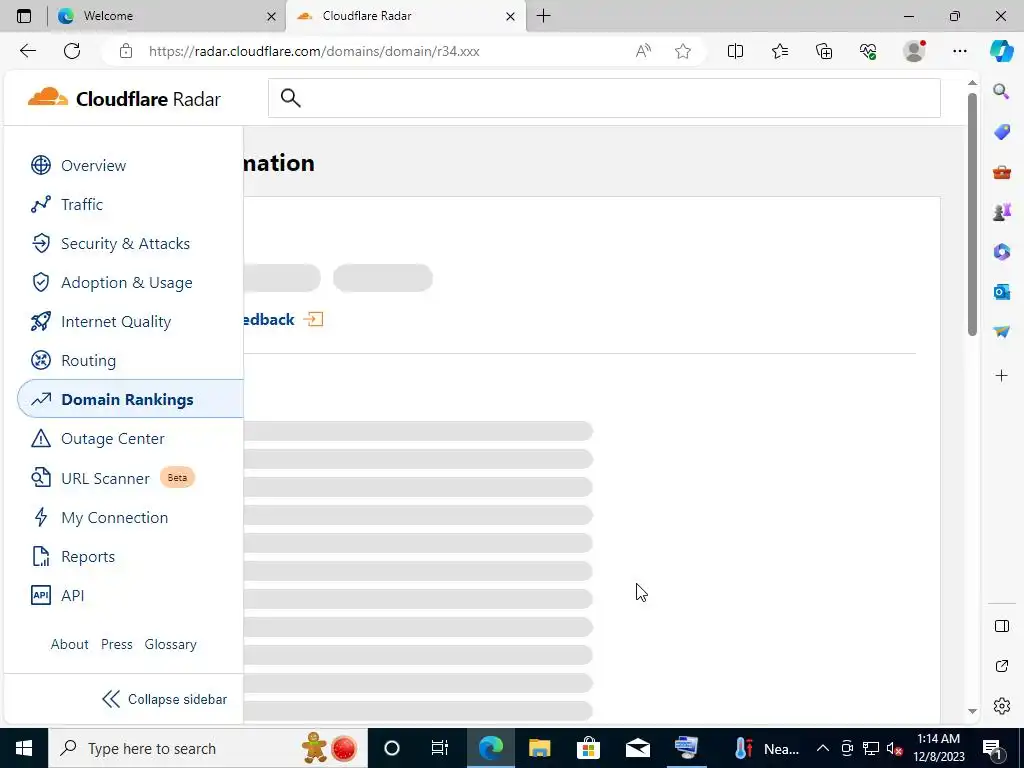
Task: Toggle read aloud in address bar
Action: click(643, 51)
